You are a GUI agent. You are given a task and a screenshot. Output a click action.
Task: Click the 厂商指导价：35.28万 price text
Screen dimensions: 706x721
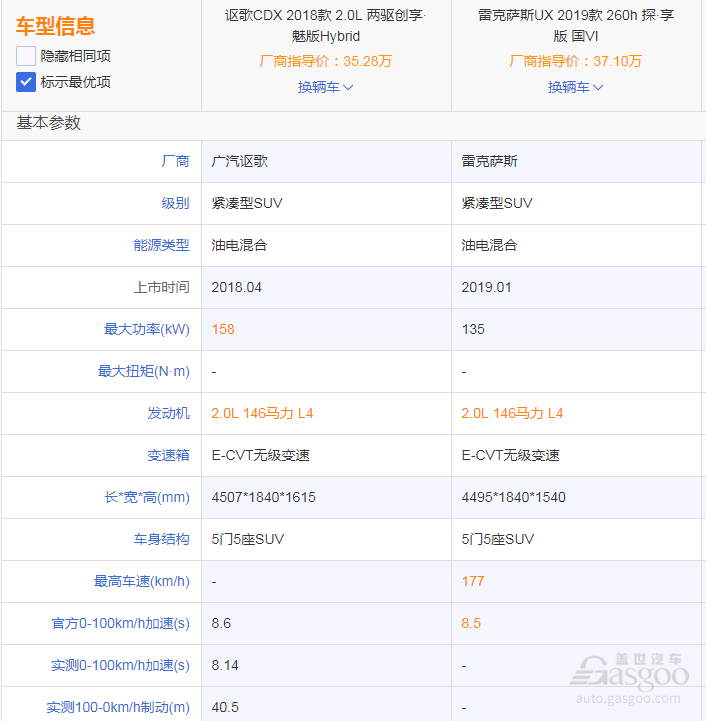326,61
